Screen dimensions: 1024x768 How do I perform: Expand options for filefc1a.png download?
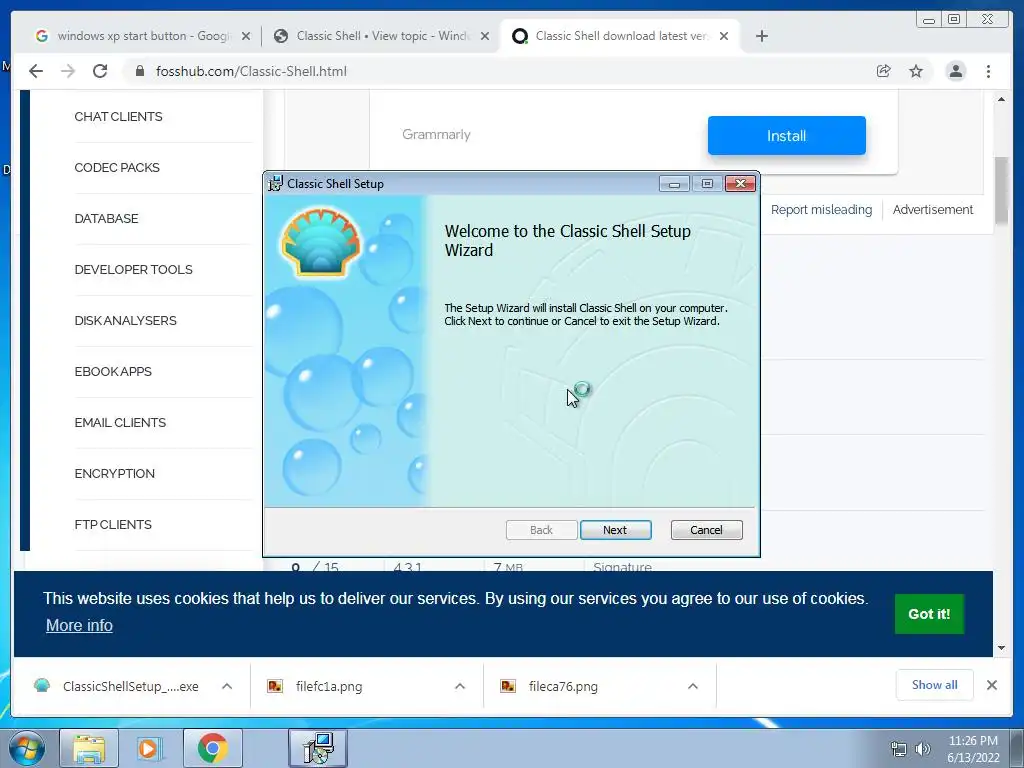[460, 686]
